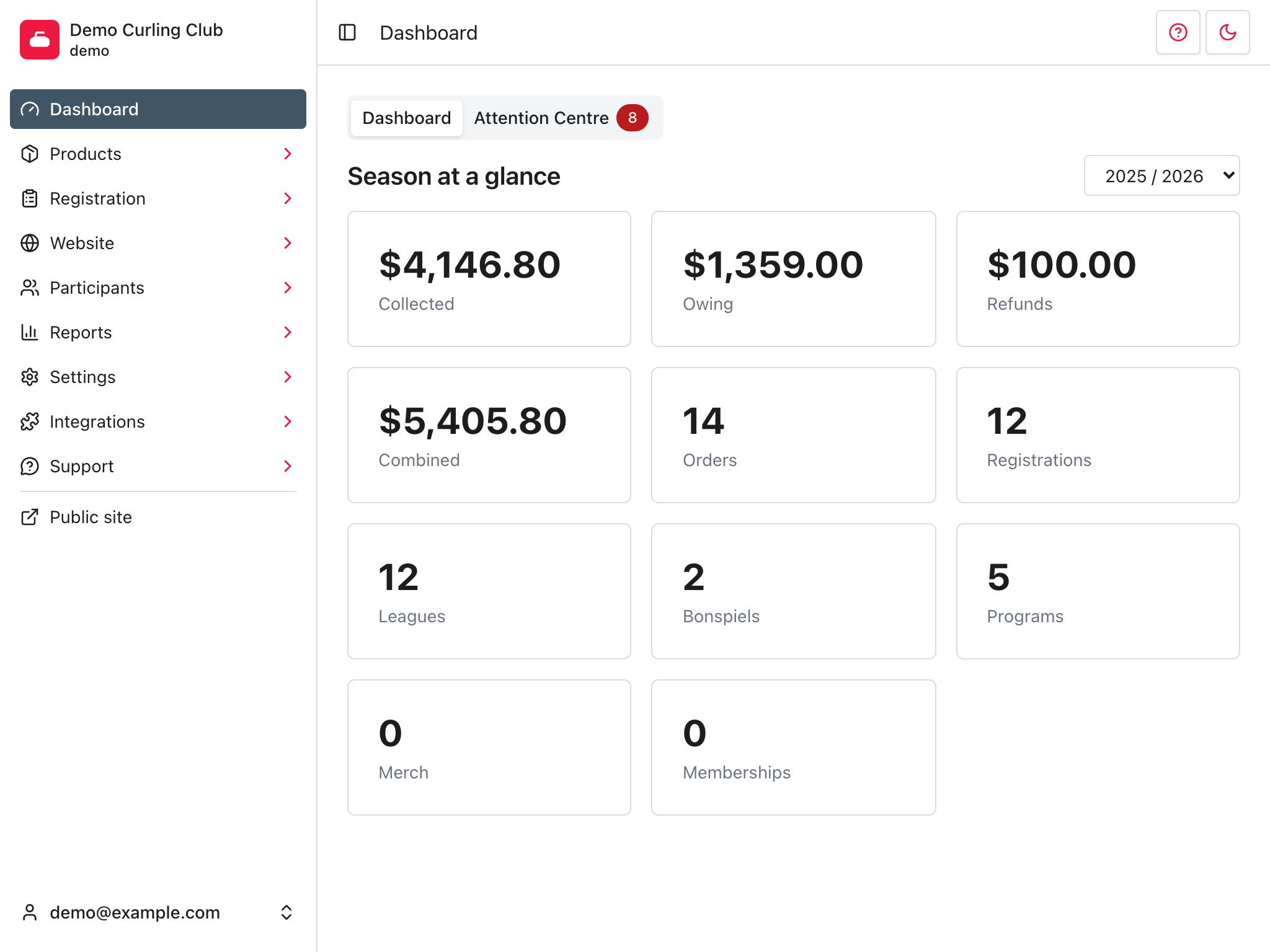Click the Dashboard page title in header
Screen dimensions: 1270x952
tap(429, 32)
